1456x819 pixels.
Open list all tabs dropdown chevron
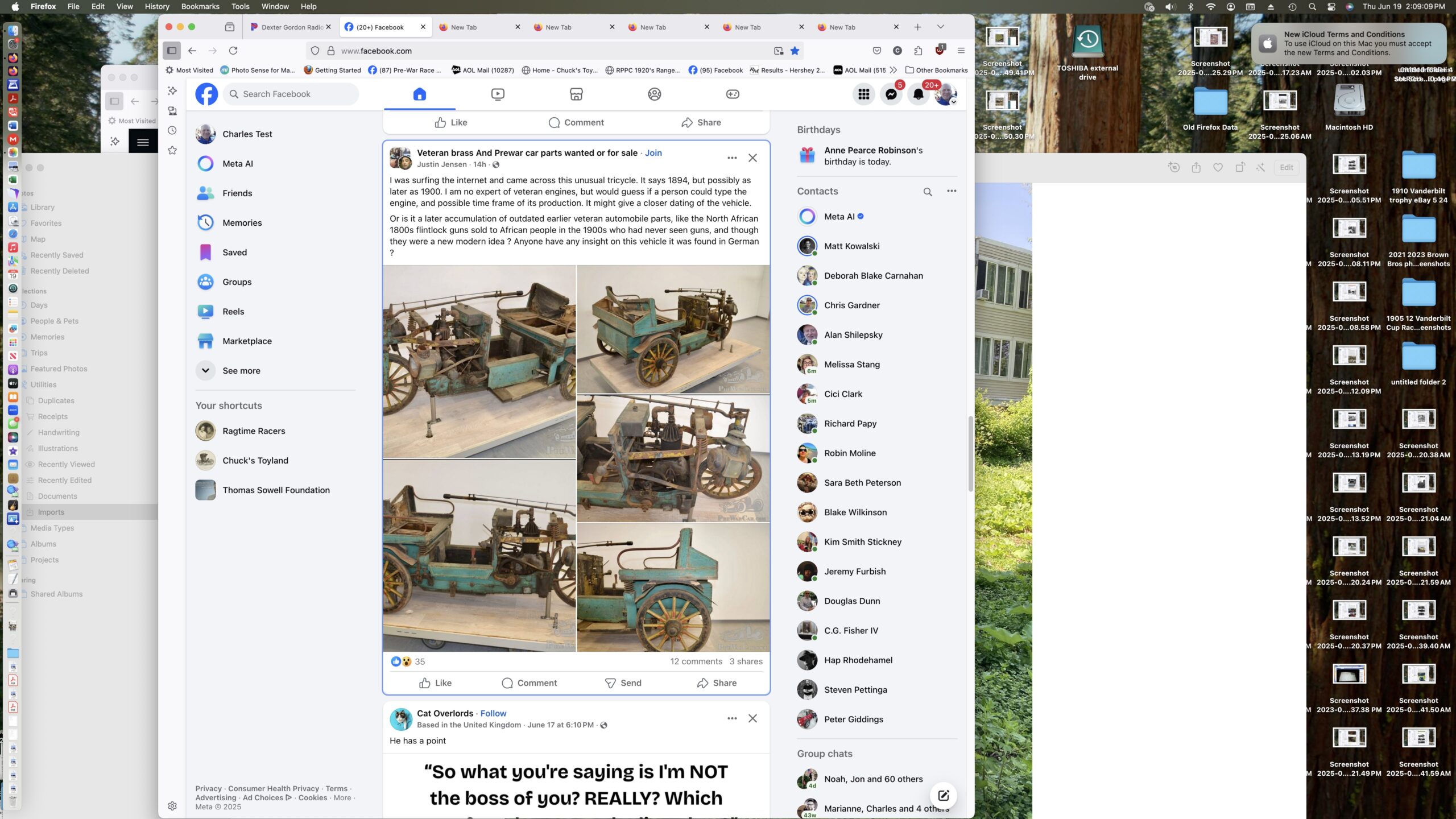point(940,27)
